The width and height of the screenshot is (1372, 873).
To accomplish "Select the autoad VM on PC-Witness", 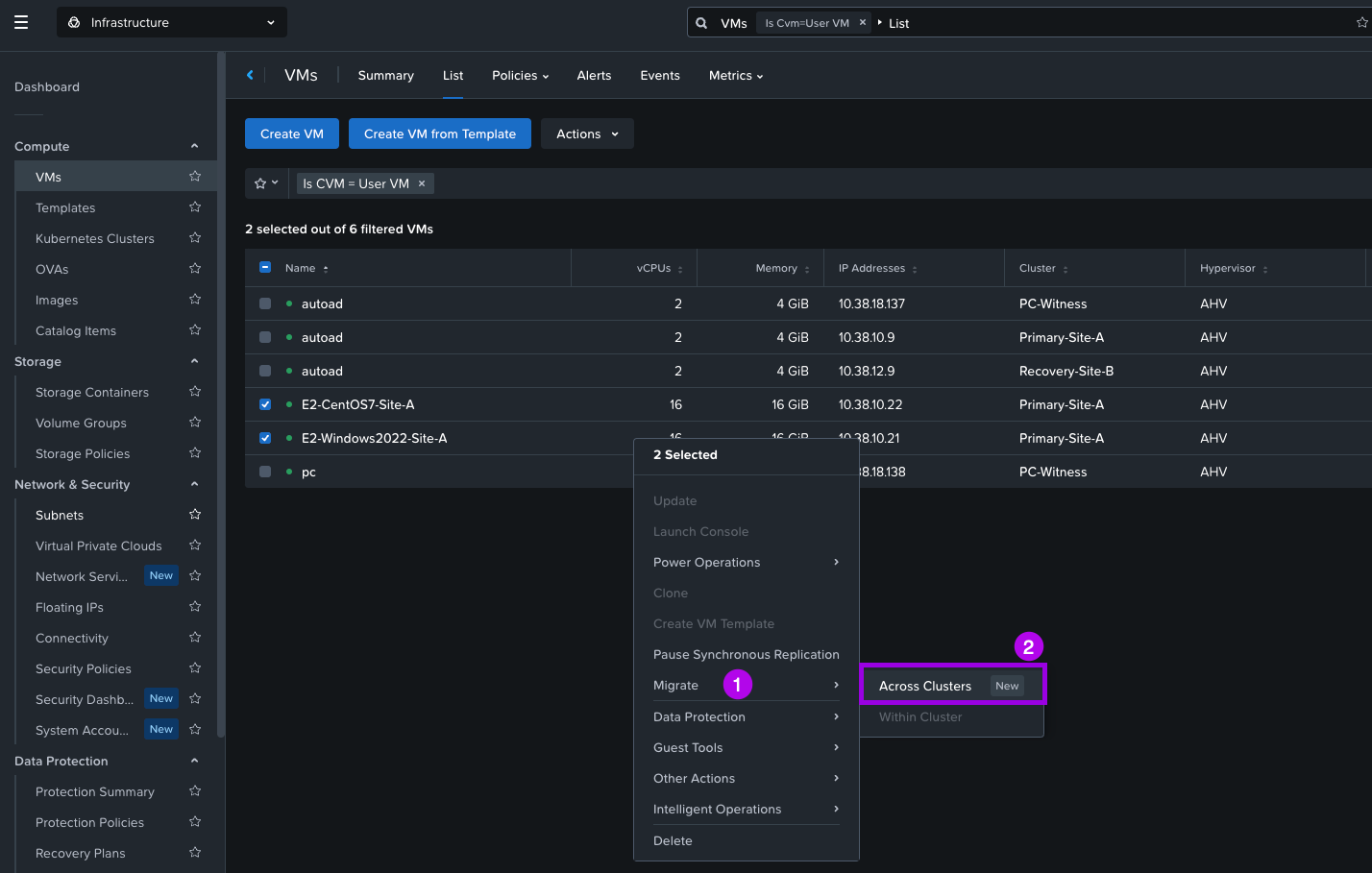I will tap(265, 303).
